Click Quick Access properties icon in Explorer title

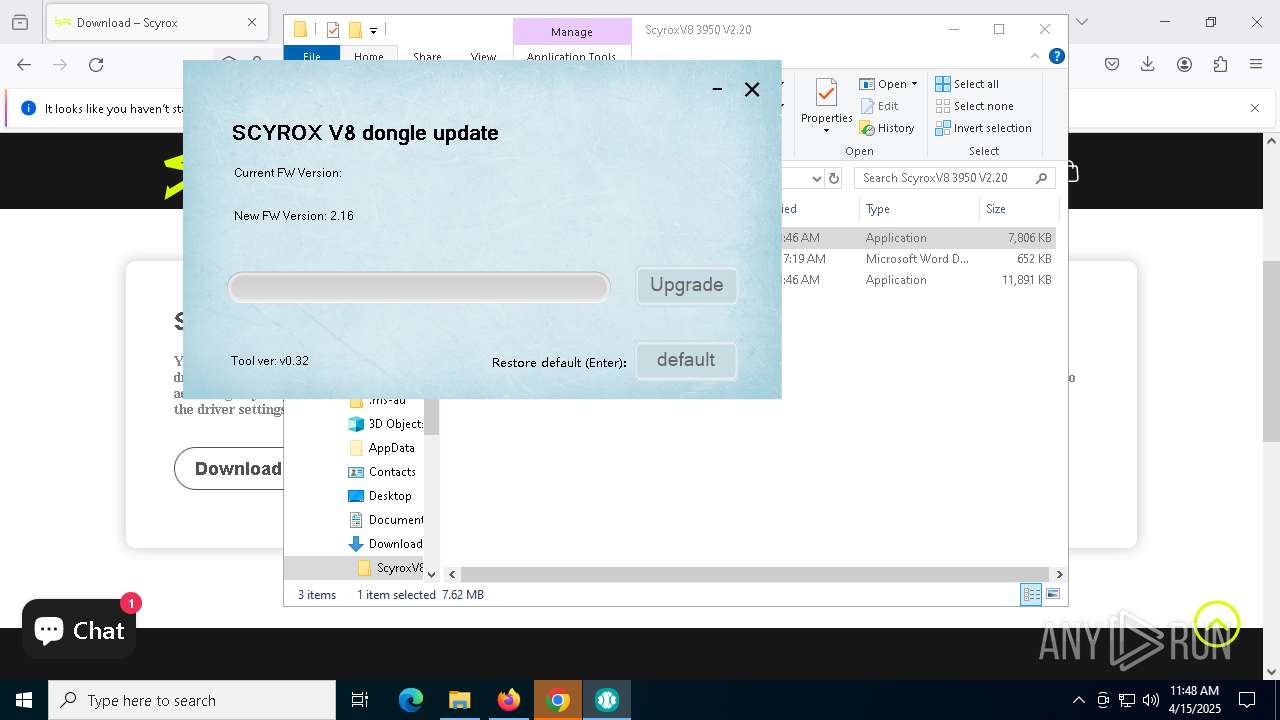(x=334, y=30)
